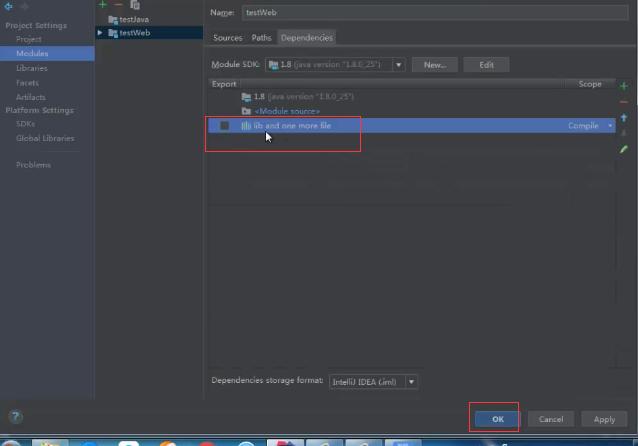Click the Cancel button
This screenshot has width=638, height=446.
coord(551,419)
